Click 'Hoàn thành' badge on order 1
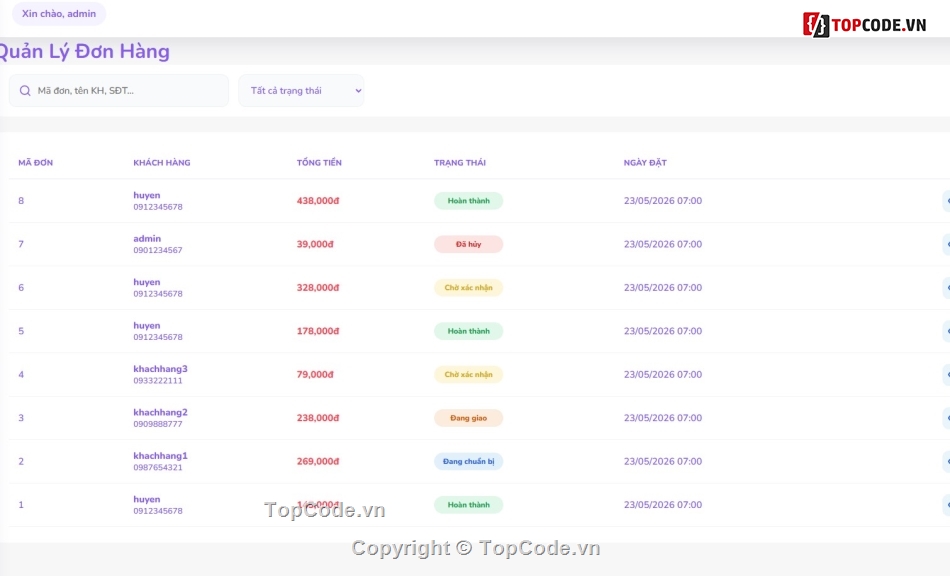The height and width of the screenshot is (576, 950). pos(468,505)
